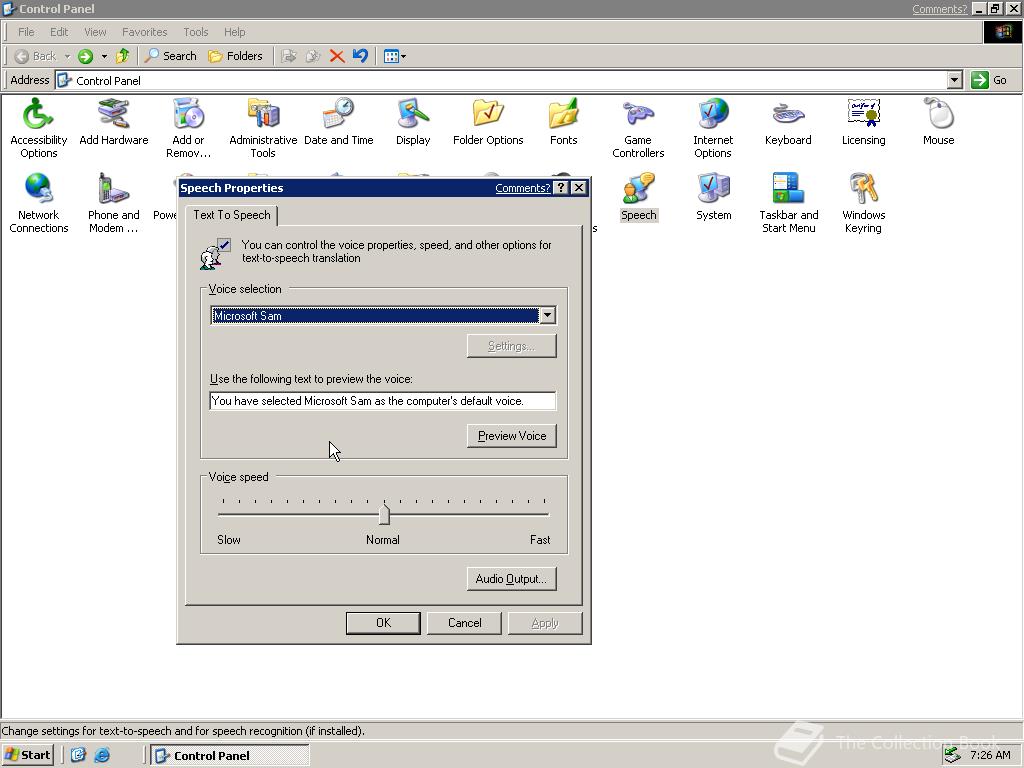Viewport: 1024px width, 768px height.
Task: Click the Search toolbar button
Action: (170, 56)
